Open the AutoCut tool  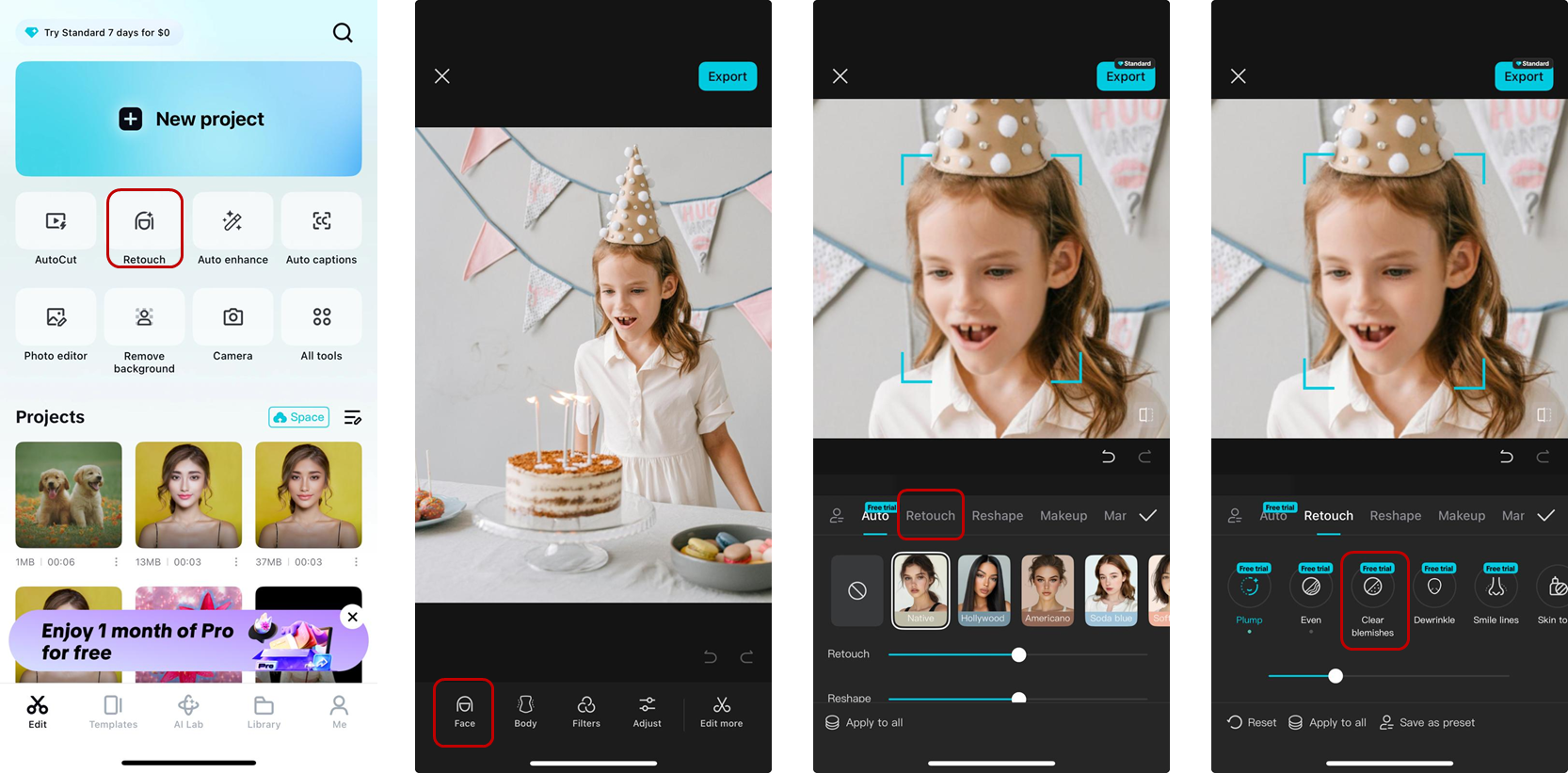click(56, 231)
